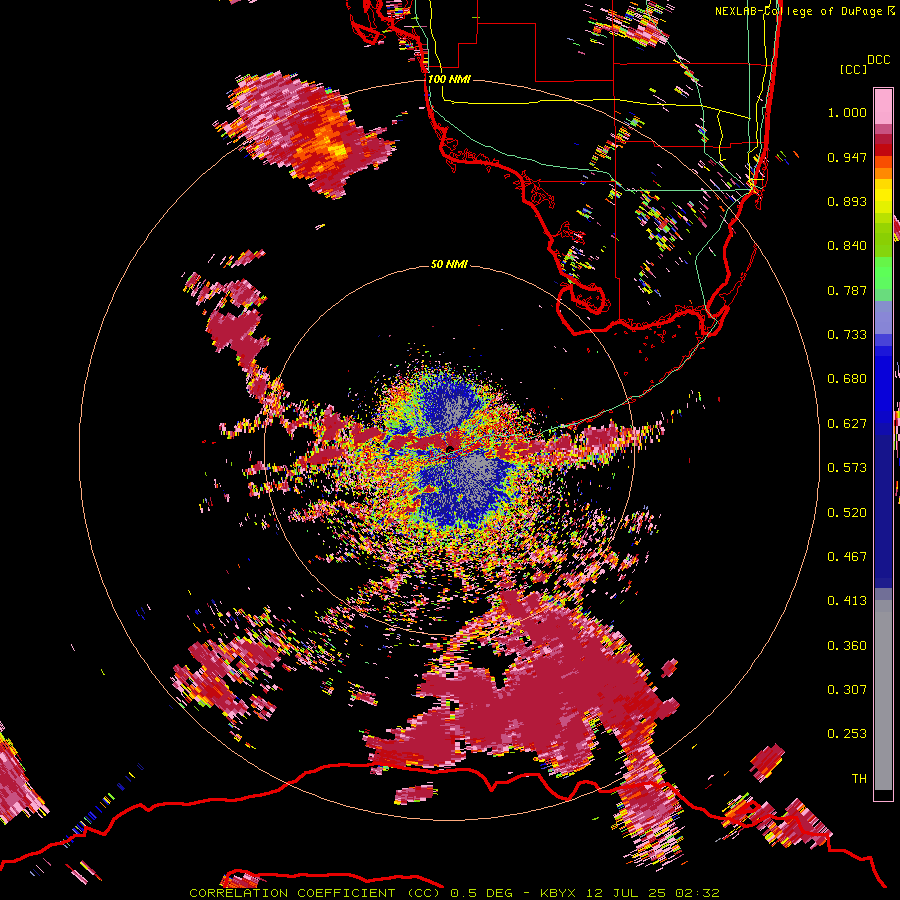Pick the light pink swatch at scale top

coord(883,106)
